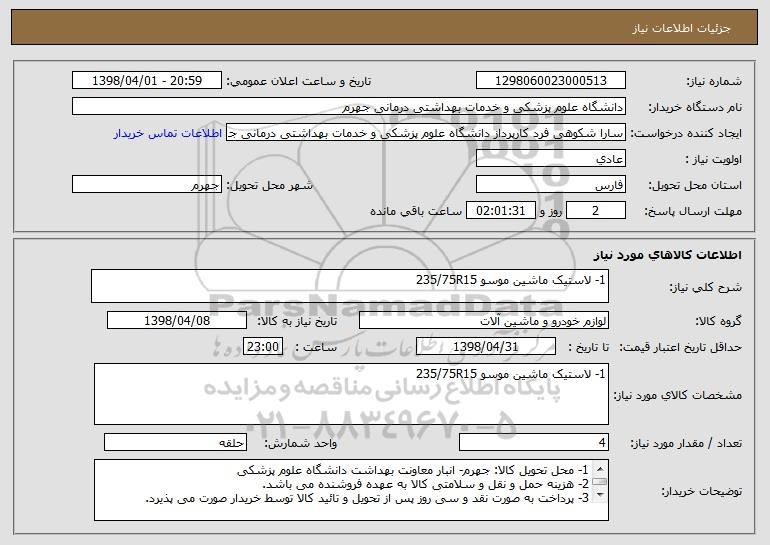
Task: Click the buyer note line about transport cost
Action: (x=425, y=484)
